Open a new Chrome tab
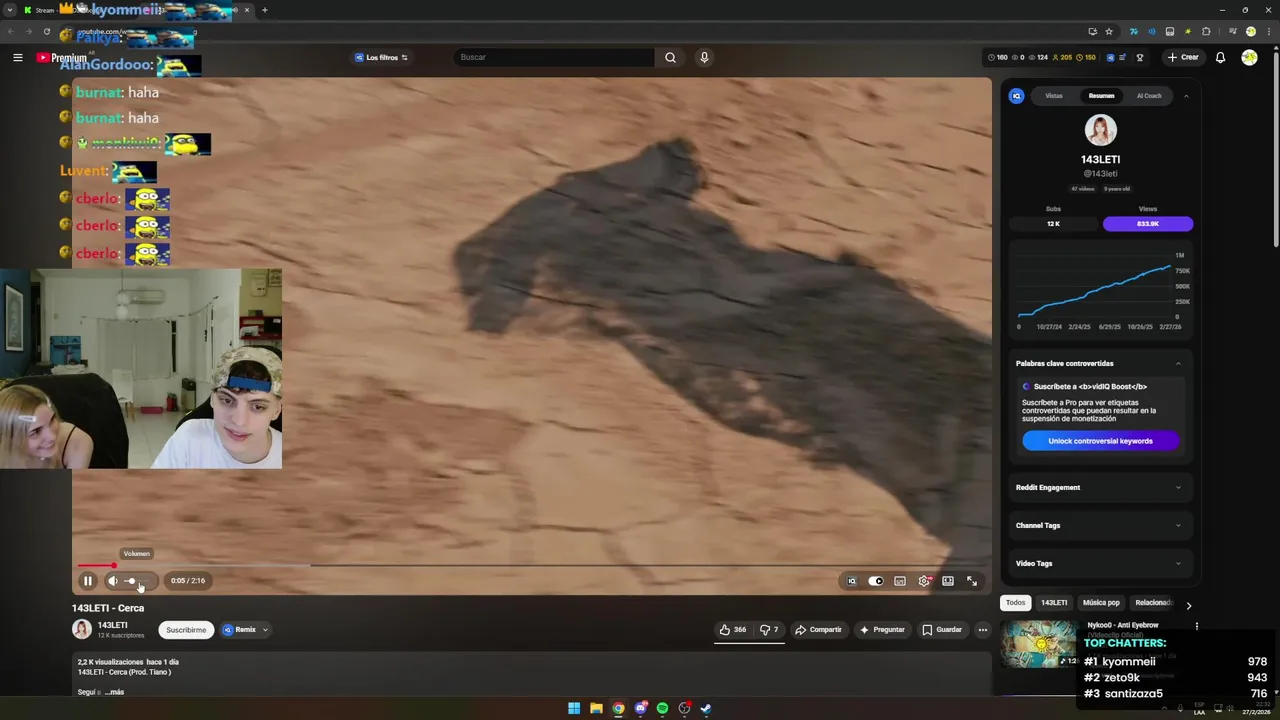 pos(264,10)
